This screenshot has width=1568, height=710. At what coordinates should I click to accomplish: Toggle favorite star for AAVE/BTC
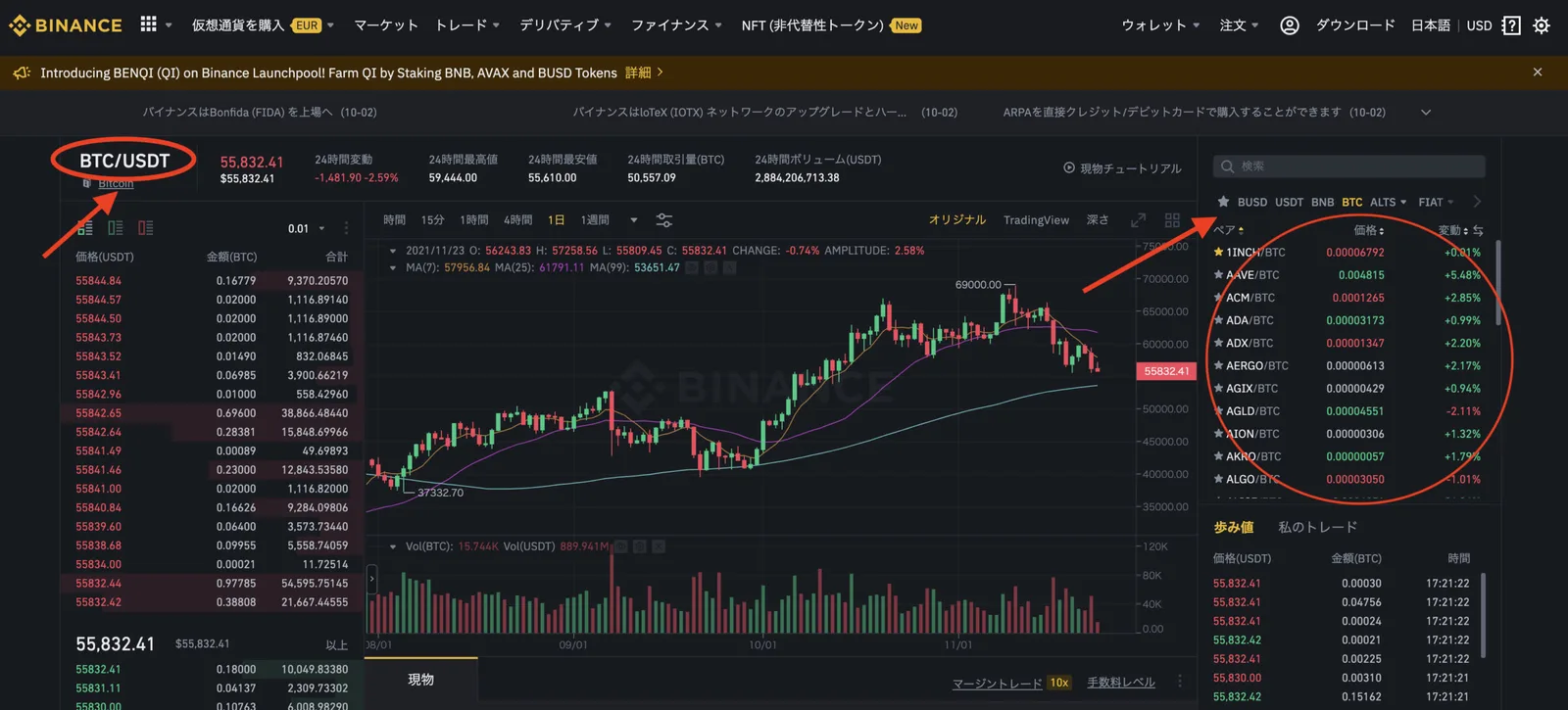click(1218, 275)
